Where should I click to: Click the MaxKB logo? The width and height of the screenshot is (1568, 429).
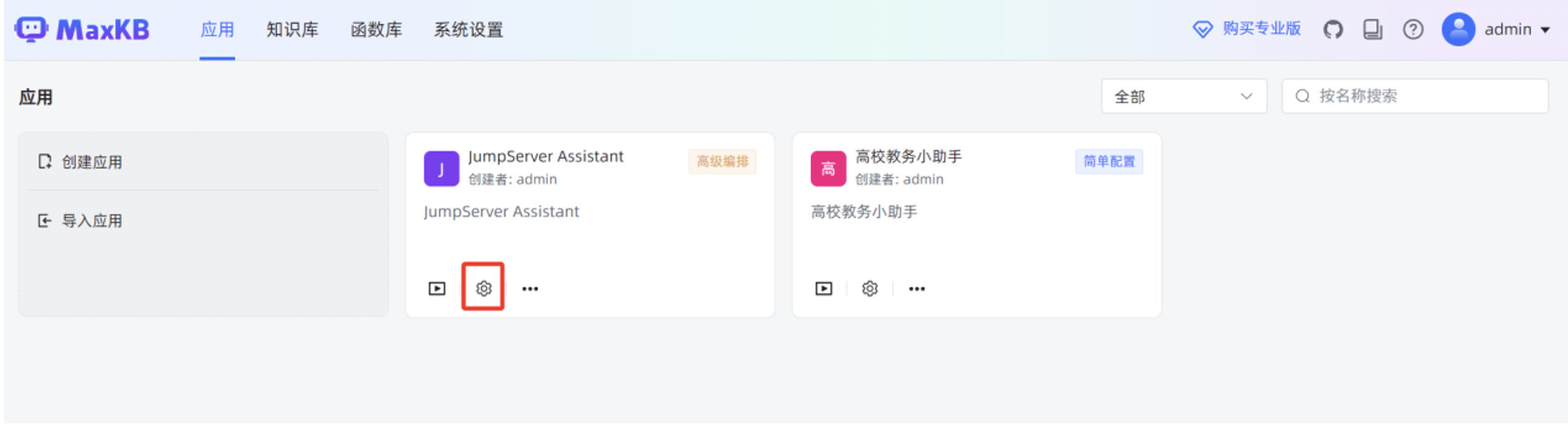point(82,30)
